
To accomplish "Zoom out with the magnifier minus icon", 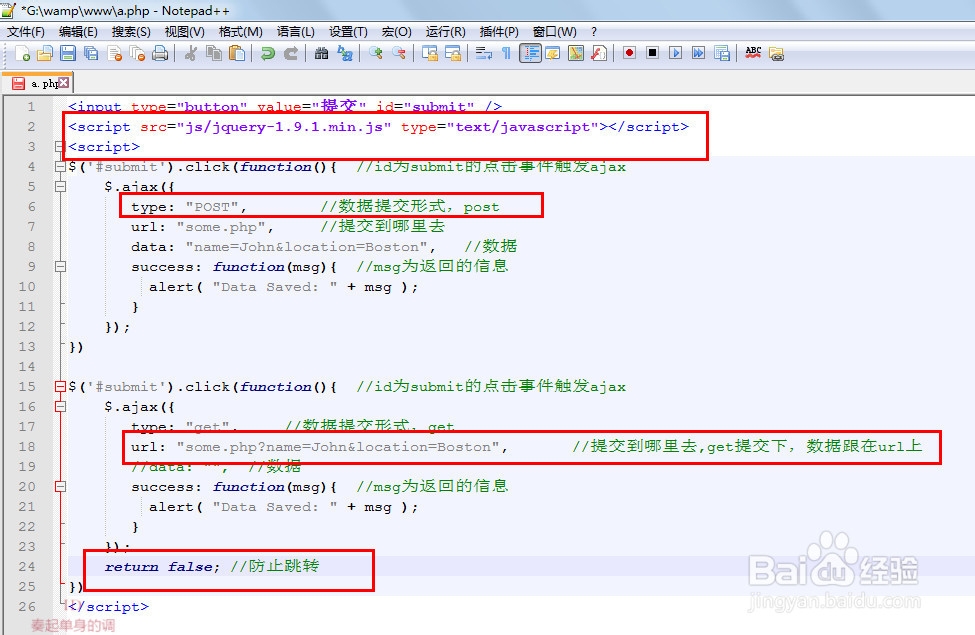I will coord(398,53).
